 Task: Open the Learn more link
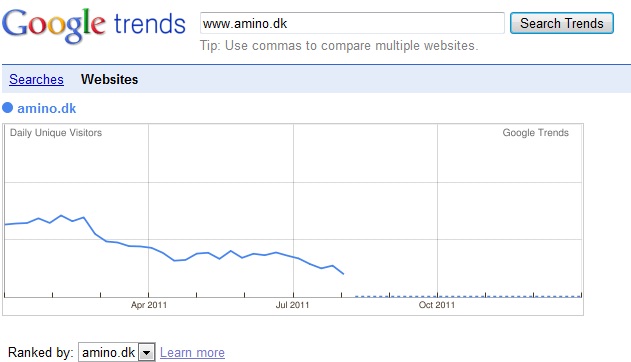192,352
